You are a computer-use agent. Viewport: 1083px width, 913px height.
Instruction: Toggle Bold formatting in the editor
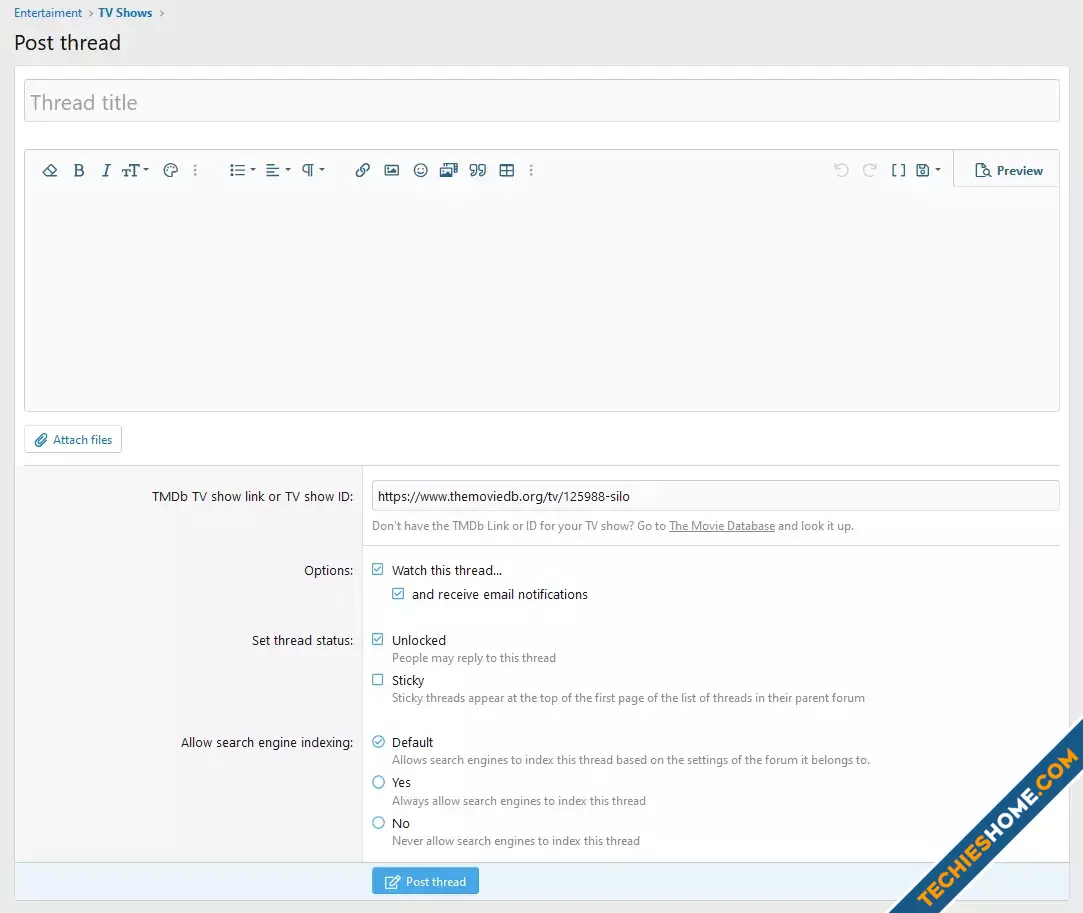tap(79, 171)
